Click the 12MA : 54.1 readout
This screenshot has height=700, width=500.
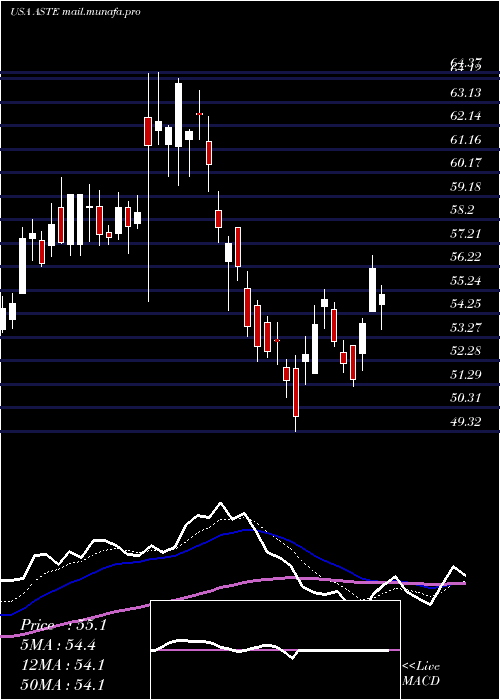coord(62,665)
